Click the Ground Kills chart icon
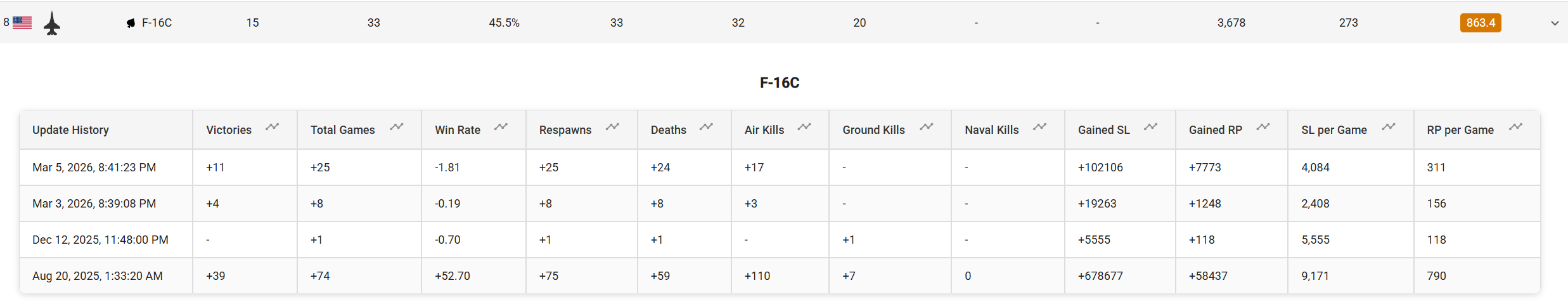 click(x=927, y=127)
